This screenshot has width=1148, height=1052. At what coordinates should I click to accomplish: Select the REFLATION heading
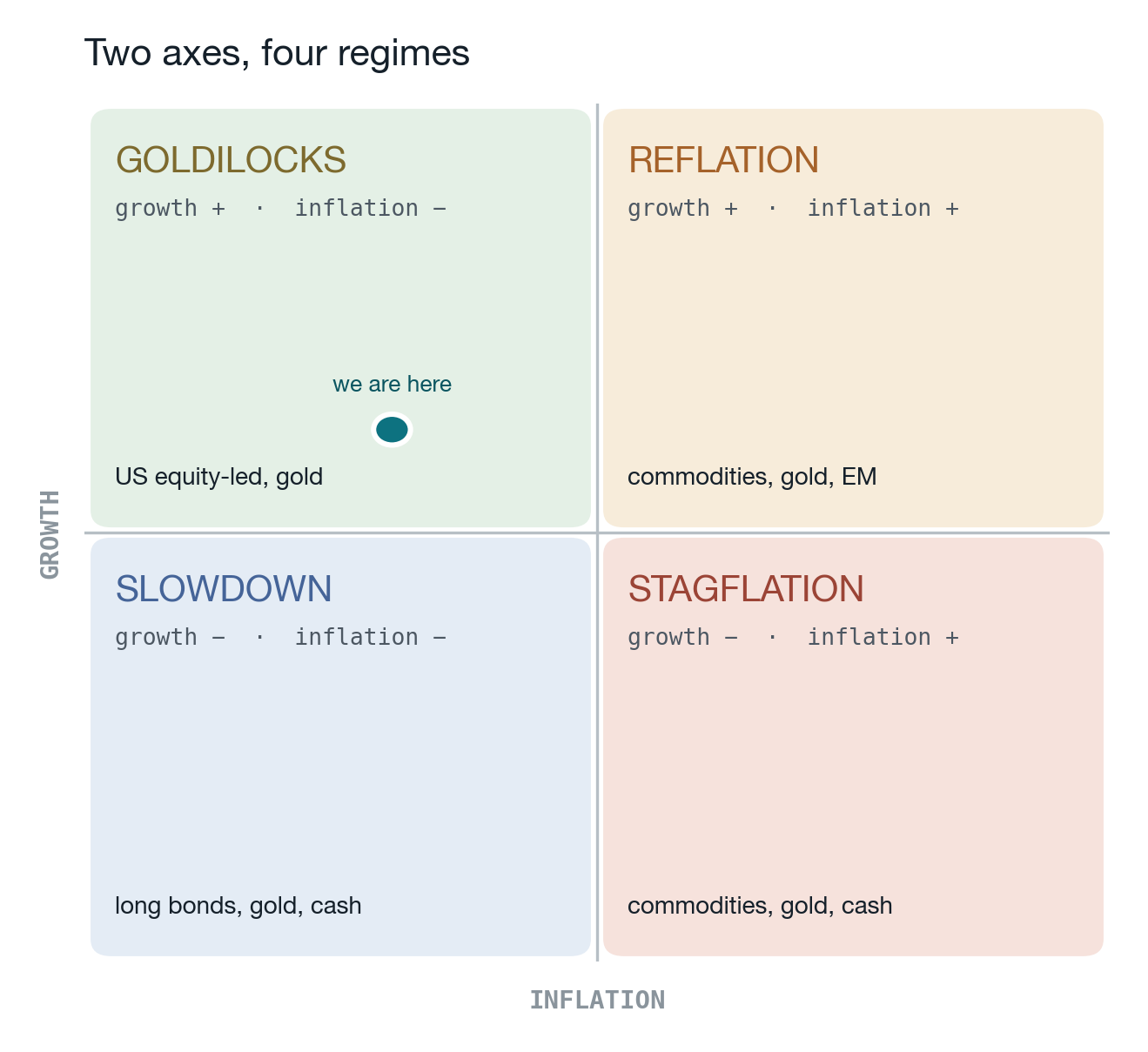[x=723, y=160]
